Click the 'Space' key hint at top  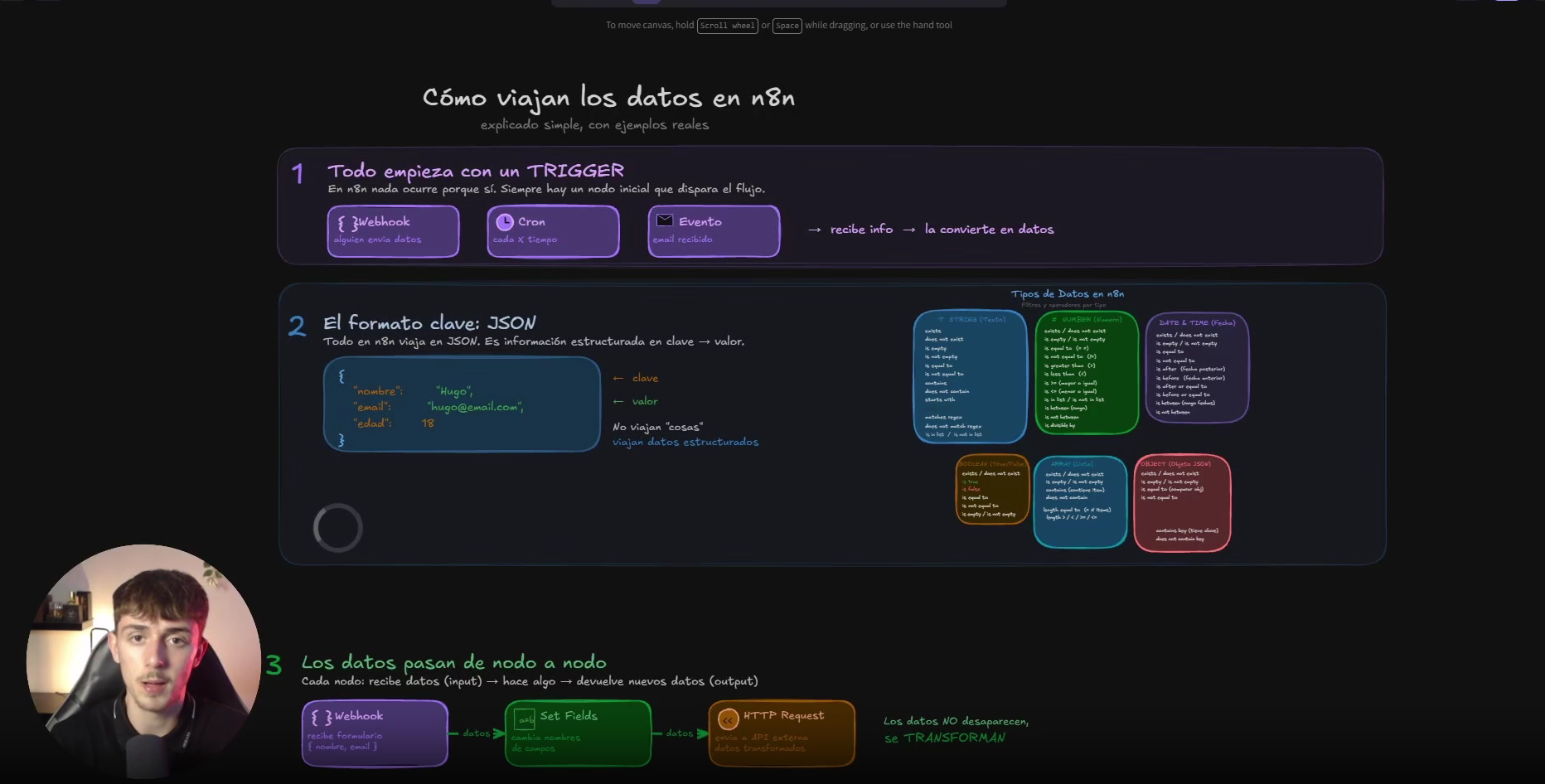coord(787,26)
